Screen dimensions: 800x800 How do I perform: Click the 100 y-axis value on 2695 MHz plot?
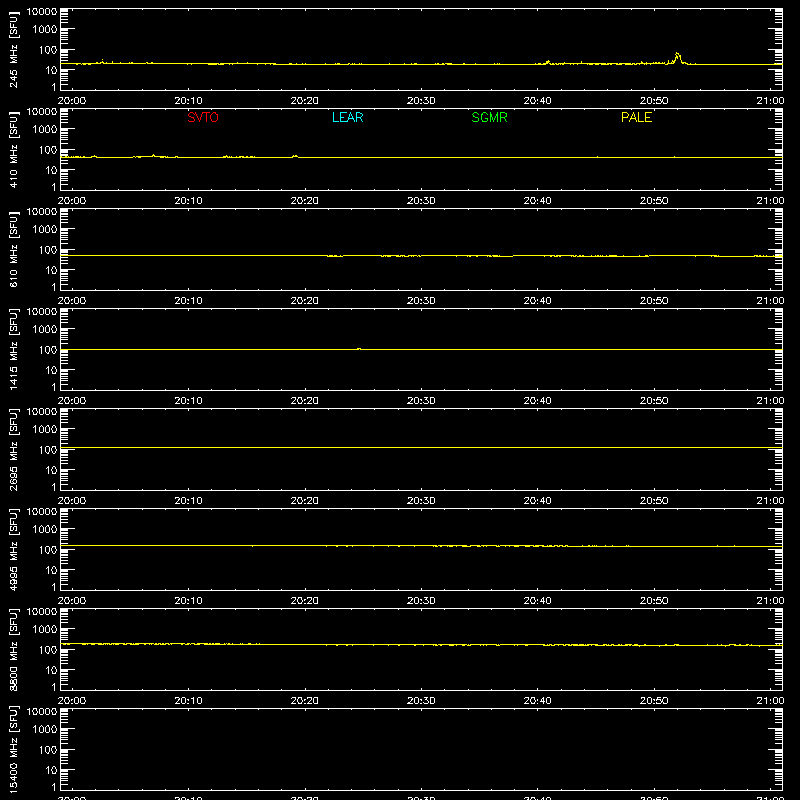(48, 449)
